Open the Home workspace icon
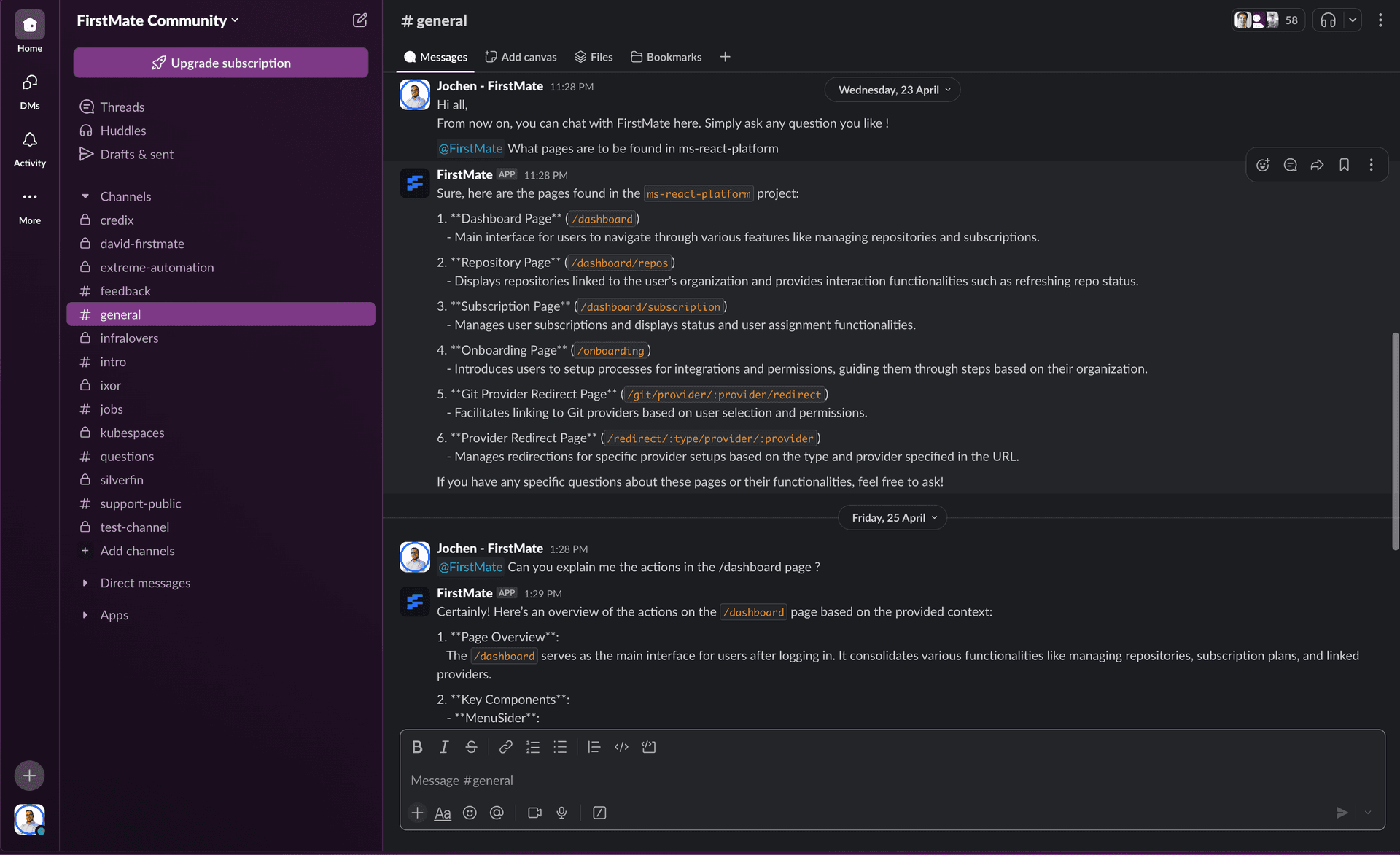The height and width of the screenshot is (855, 1400). coord(30,26)
